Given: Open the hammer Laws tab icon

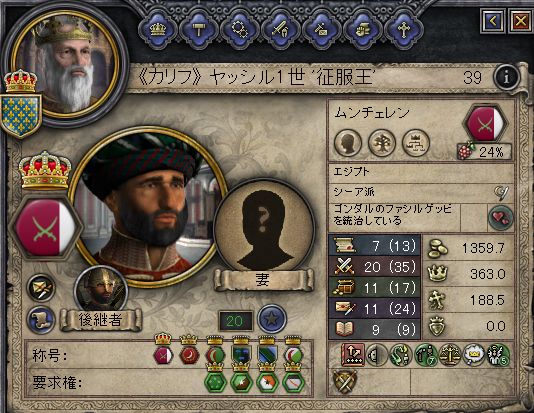Looking at the screenshot, I should pyautogui.click(x=199, y=29).
